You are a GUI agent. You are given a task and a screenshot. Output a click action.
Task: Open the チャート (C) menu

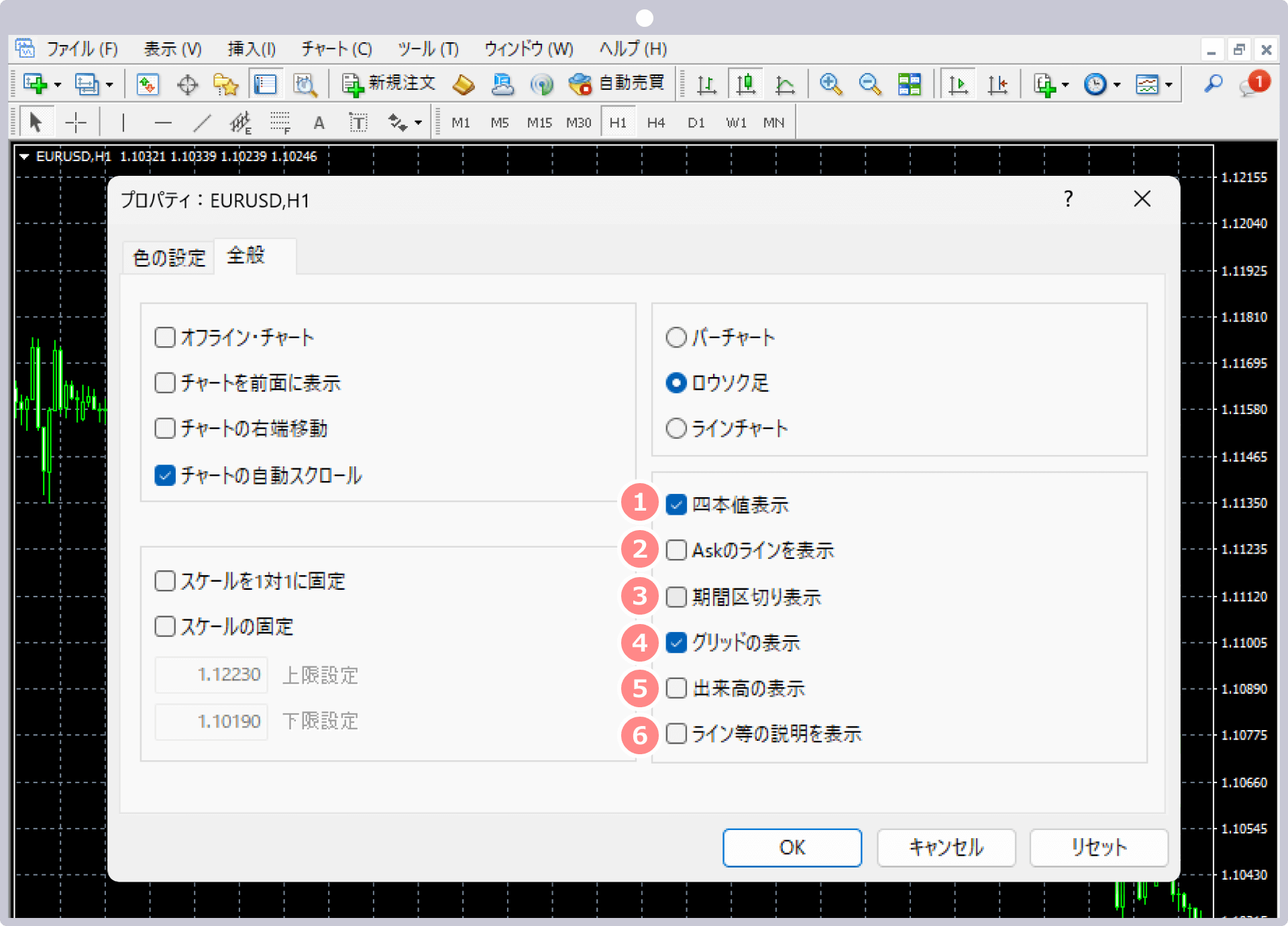[336, 49]
